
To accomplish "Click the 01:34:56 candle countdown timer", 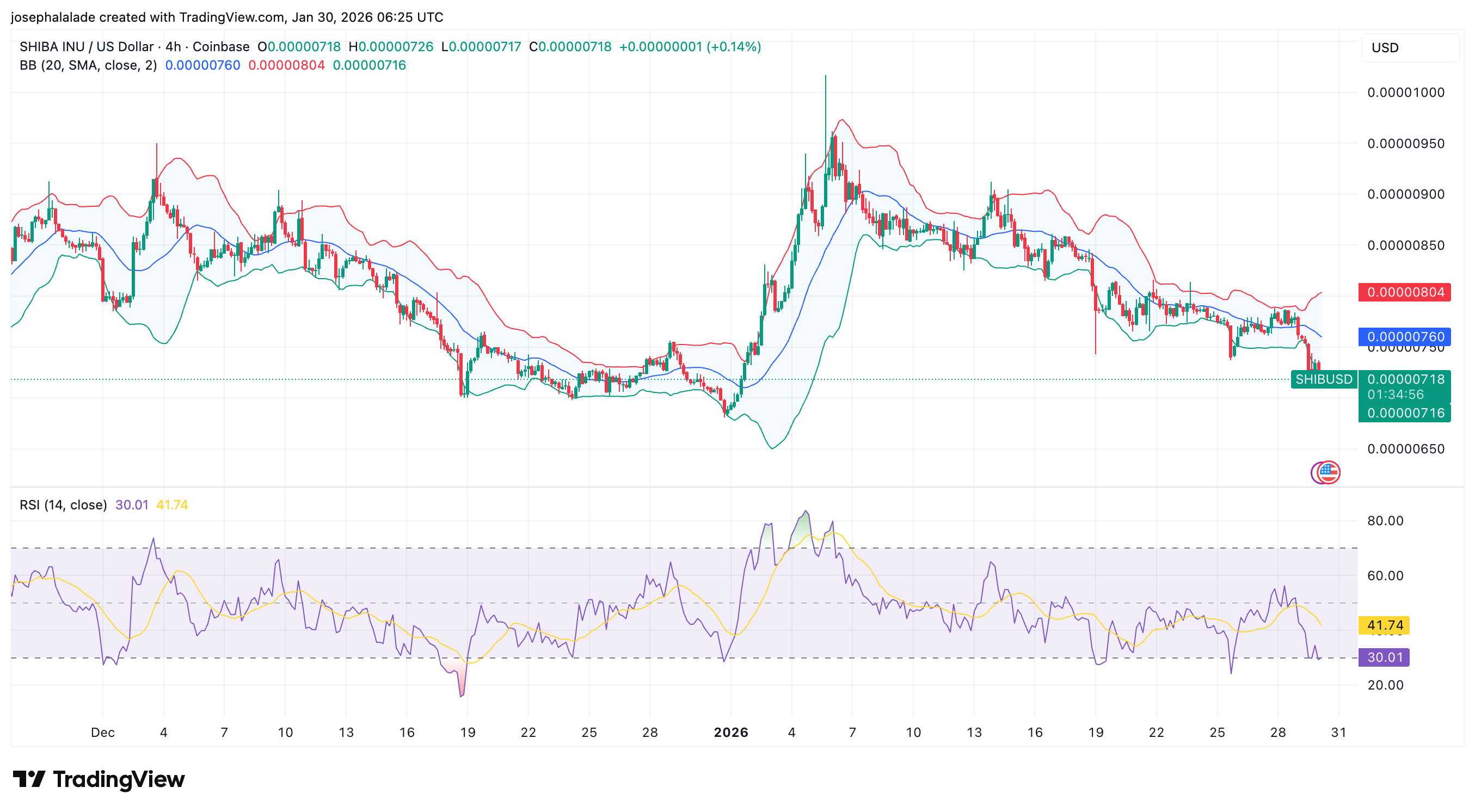I will click(1396, 395).
